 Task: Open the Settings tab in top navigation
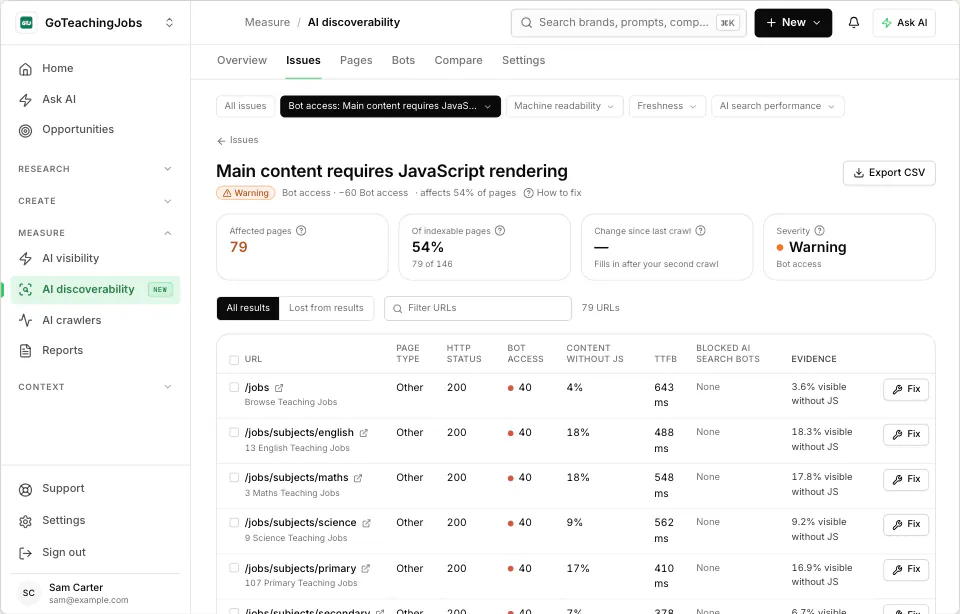click(523, 60)
